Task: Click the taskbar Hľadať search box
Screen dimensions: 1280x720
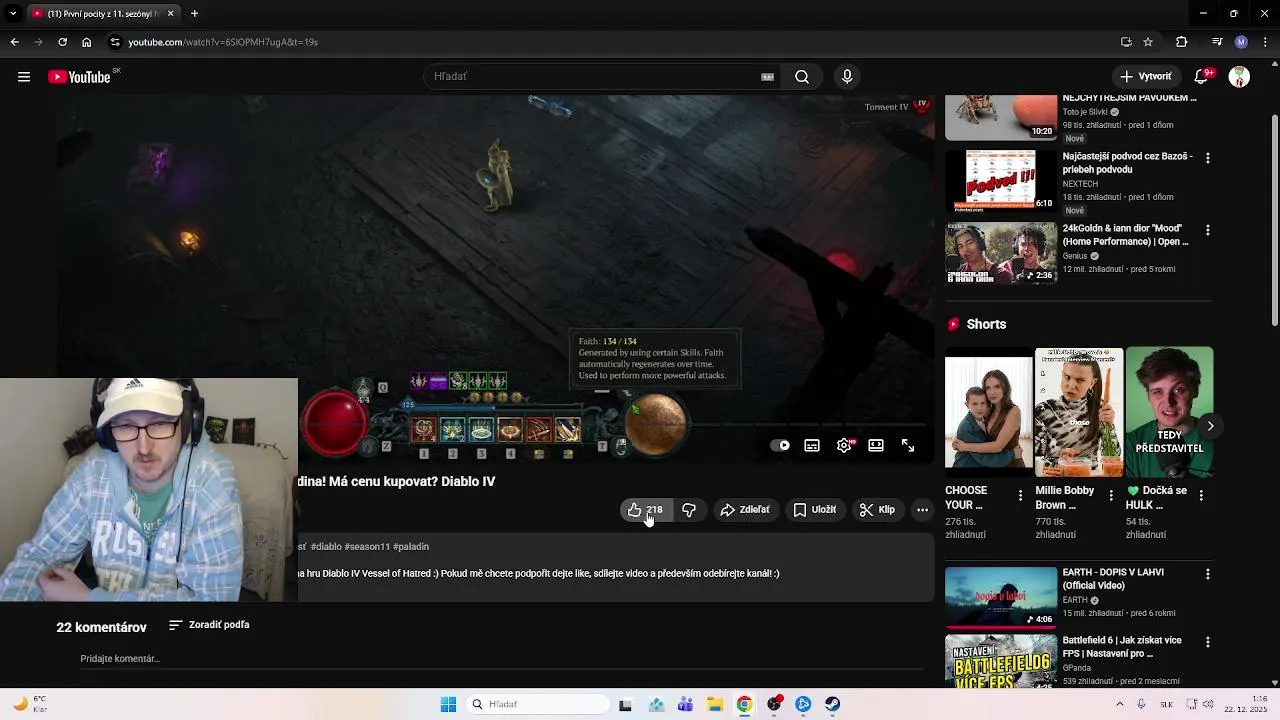Action: pos(539,704)
